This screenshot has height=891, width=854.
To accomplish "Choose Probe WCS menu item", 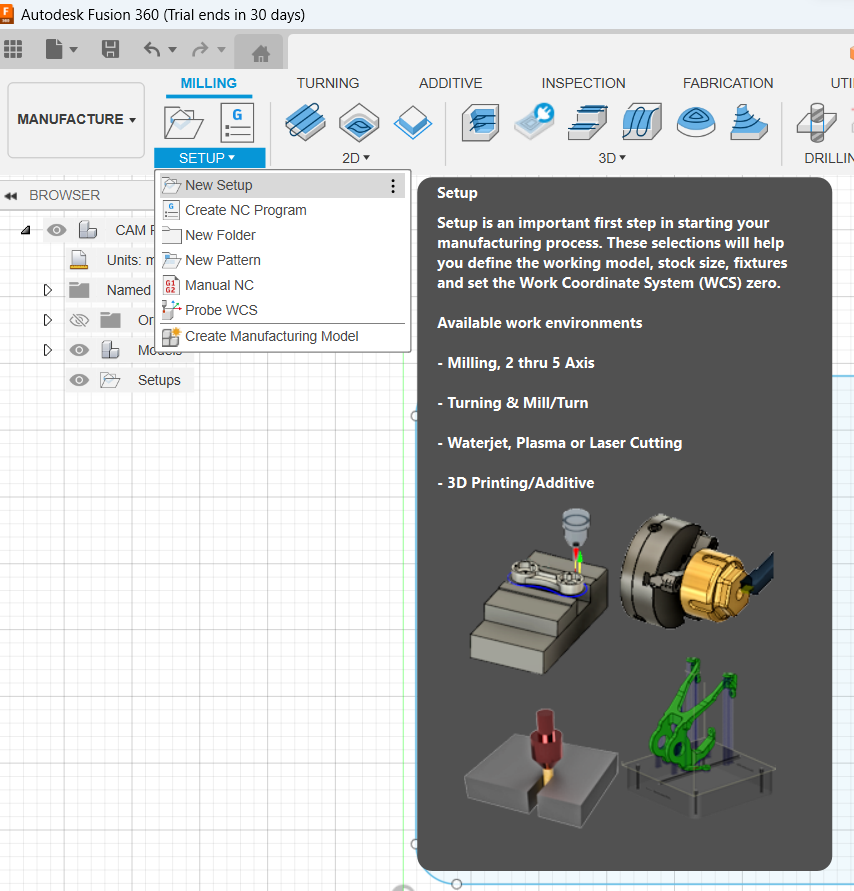I will 282,311.
